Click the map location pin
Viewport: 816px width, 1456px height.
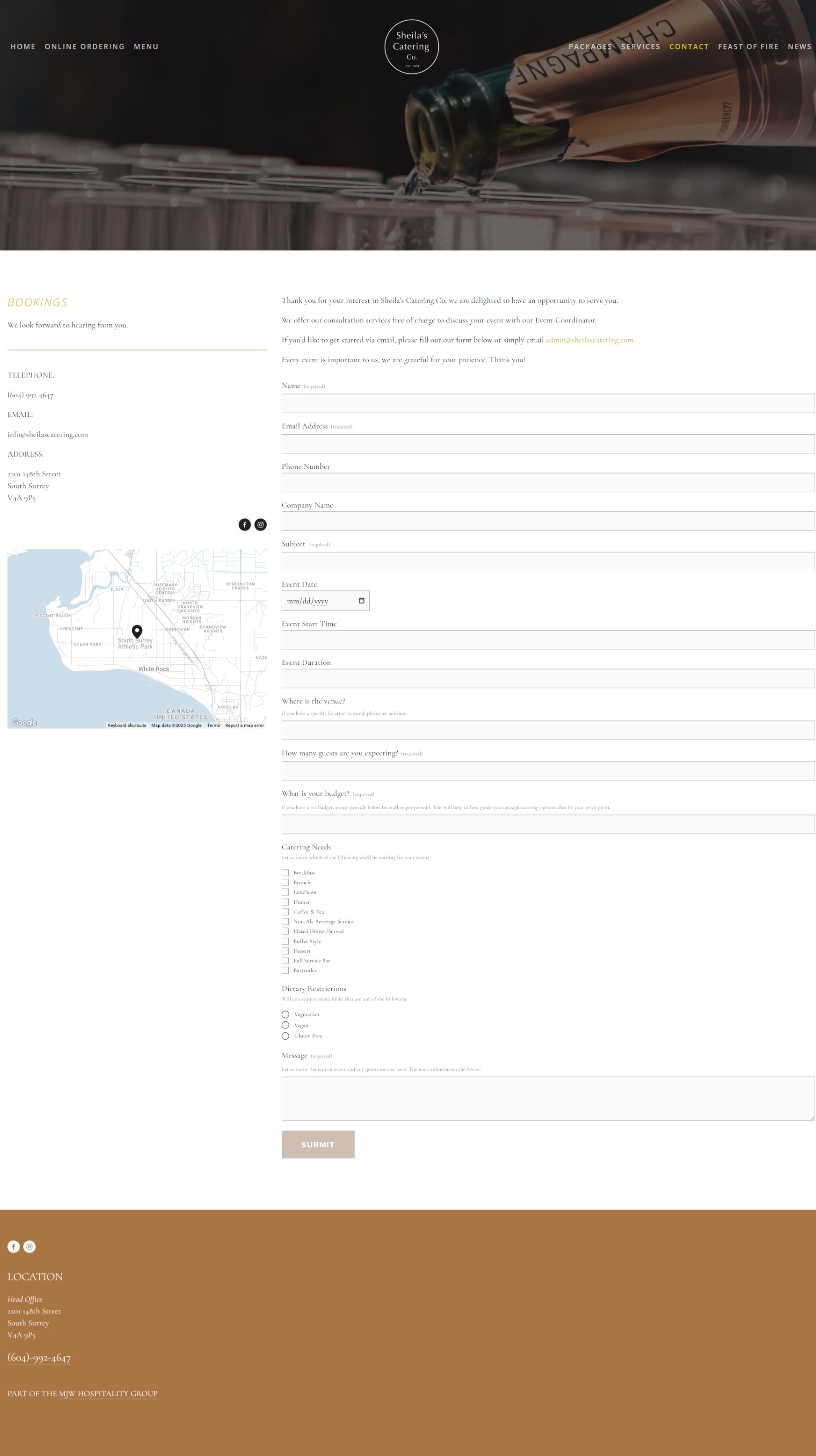(x=137, y=631)
